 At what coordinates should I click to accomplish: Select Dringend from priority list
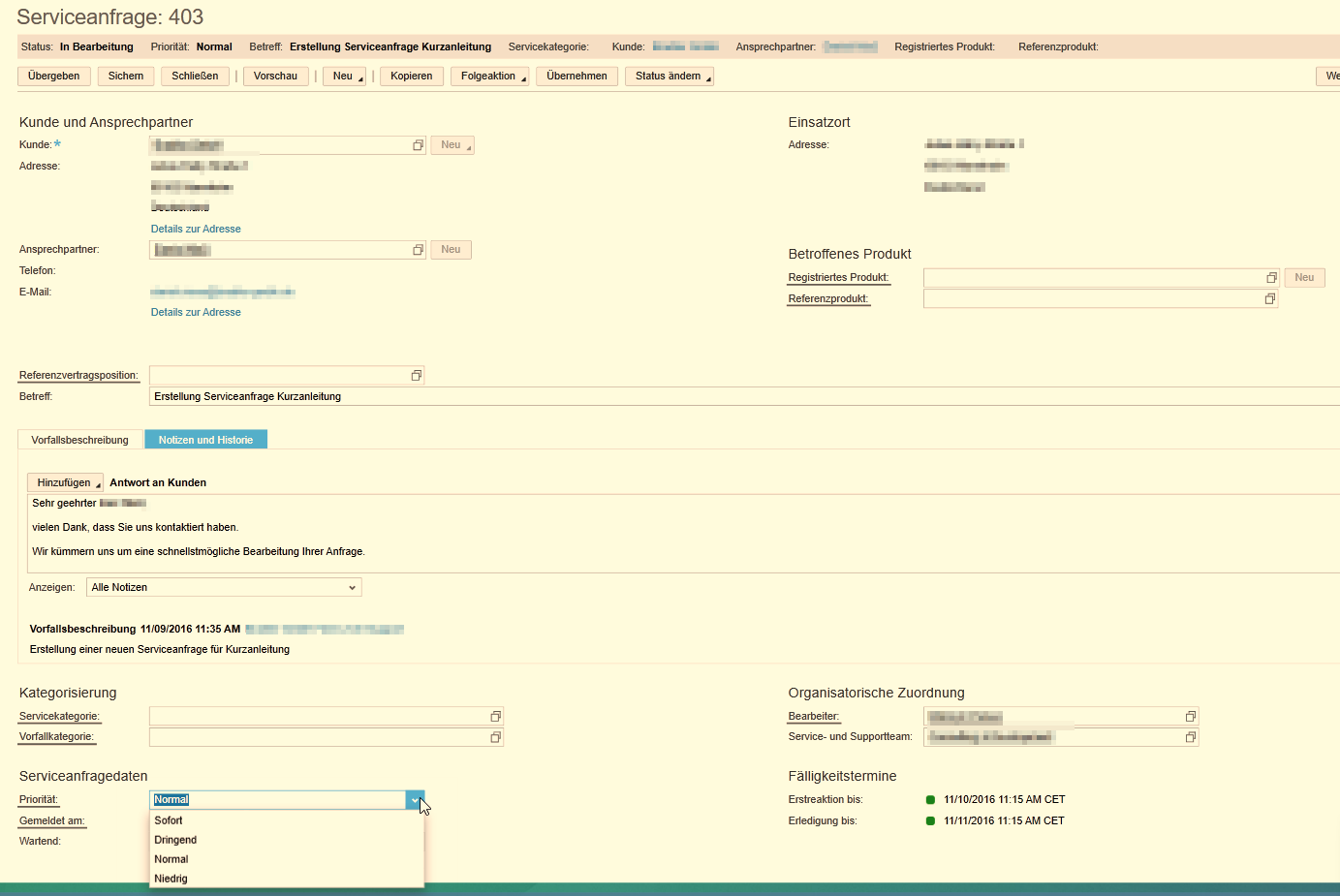click(287, 840)
